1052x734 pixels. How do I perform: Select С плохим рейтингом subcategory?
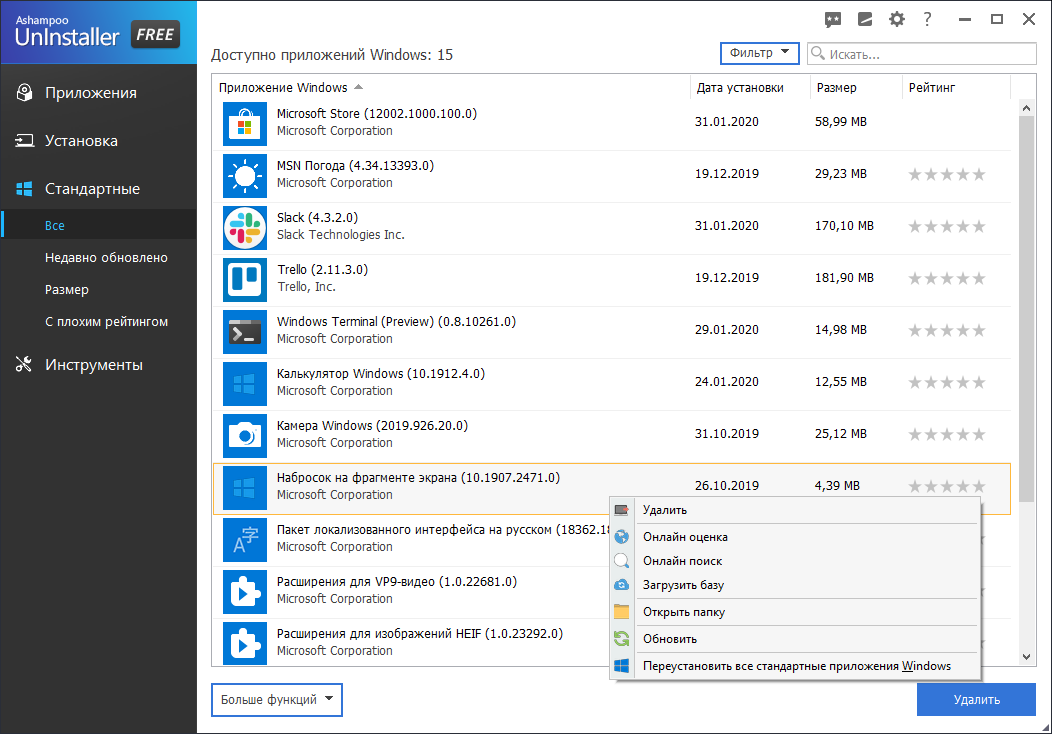tap(106, 322)
